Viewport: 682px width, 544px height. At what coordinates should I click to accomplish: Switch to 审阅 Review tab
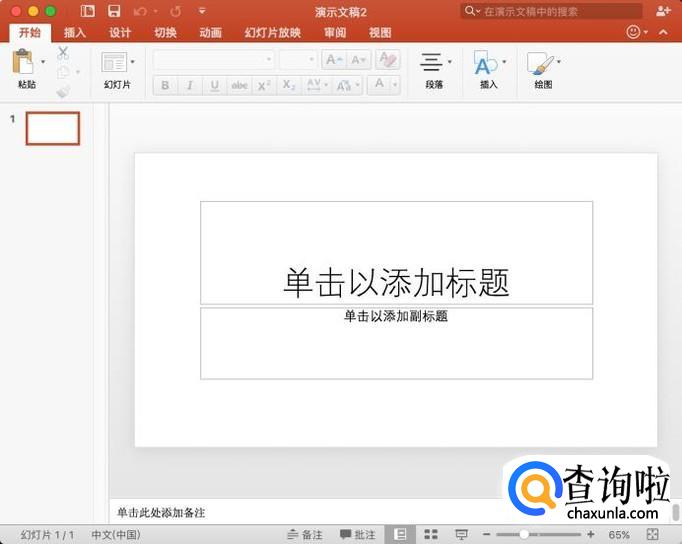click(335, 33)
